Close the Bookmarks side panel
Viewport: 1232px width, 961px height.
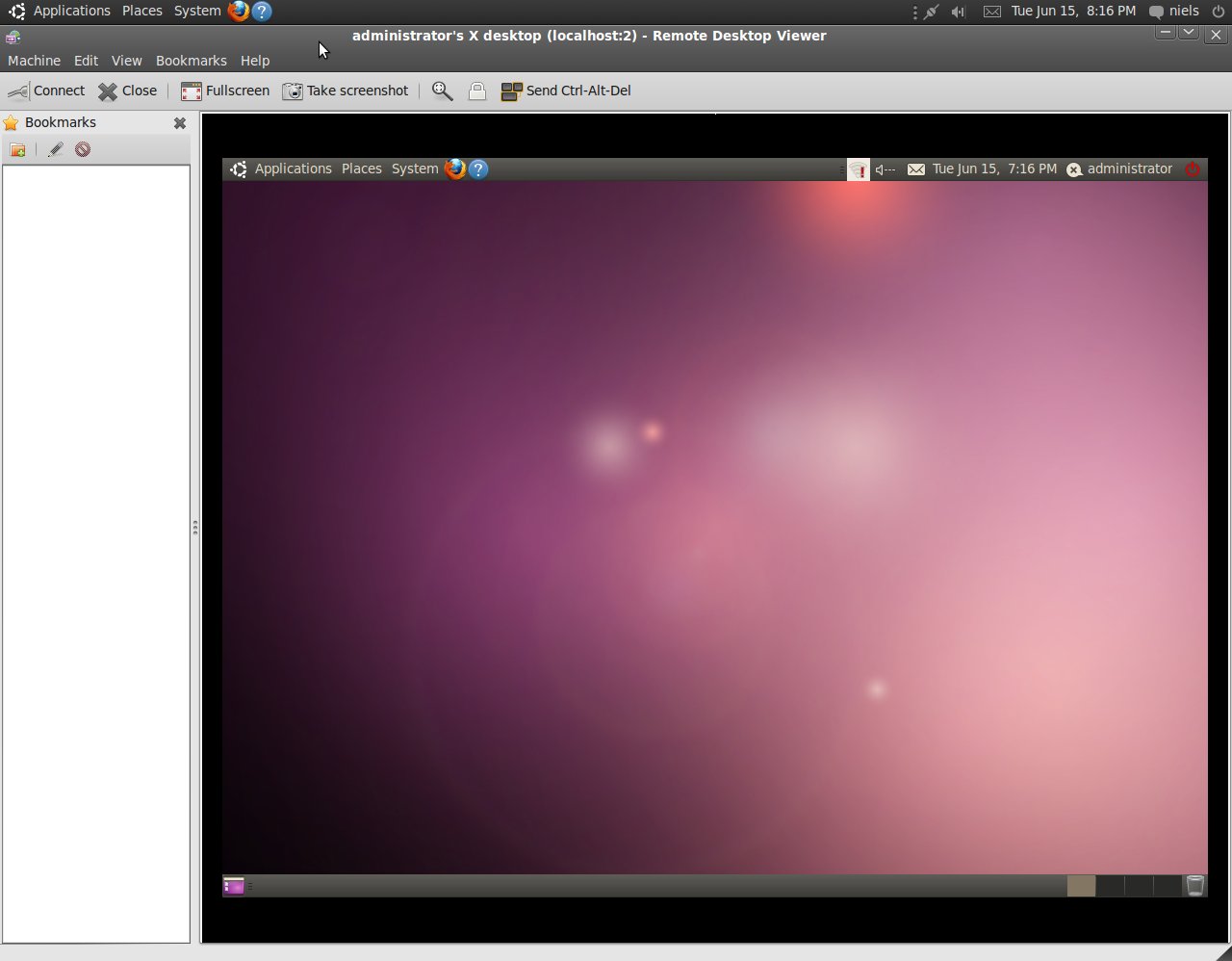(x=179, y=123)
